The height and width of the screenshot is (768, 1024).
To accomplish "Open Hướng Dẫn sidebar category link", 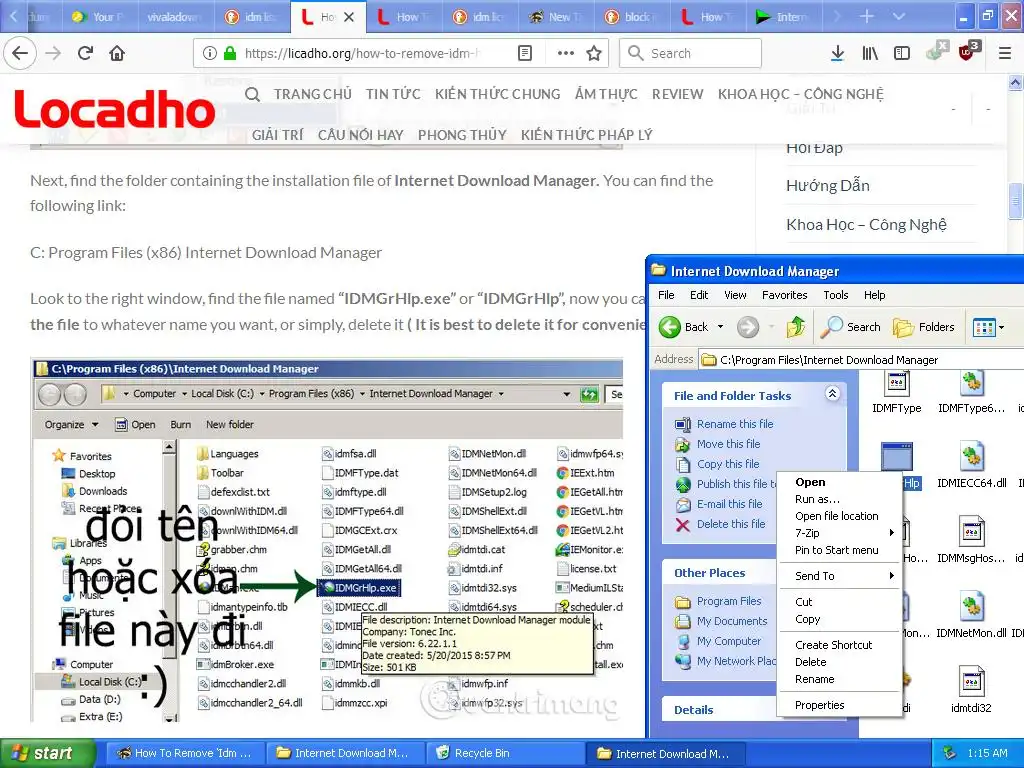I will tap(827, 185).
